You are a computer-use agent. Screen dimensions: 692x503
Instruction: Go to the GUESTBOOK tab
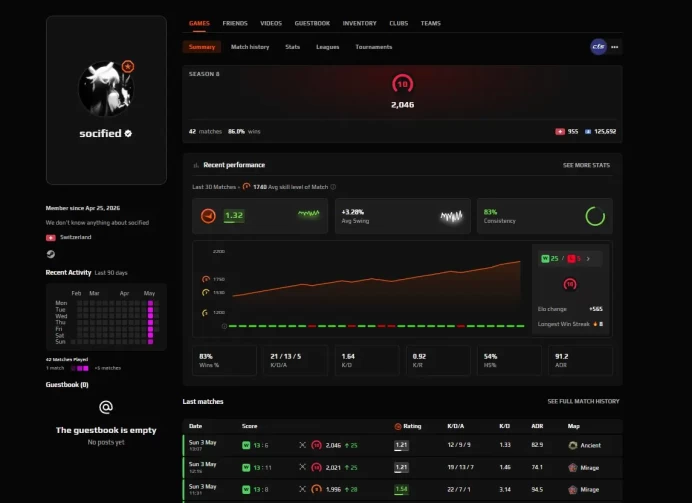tap(312, 23)
